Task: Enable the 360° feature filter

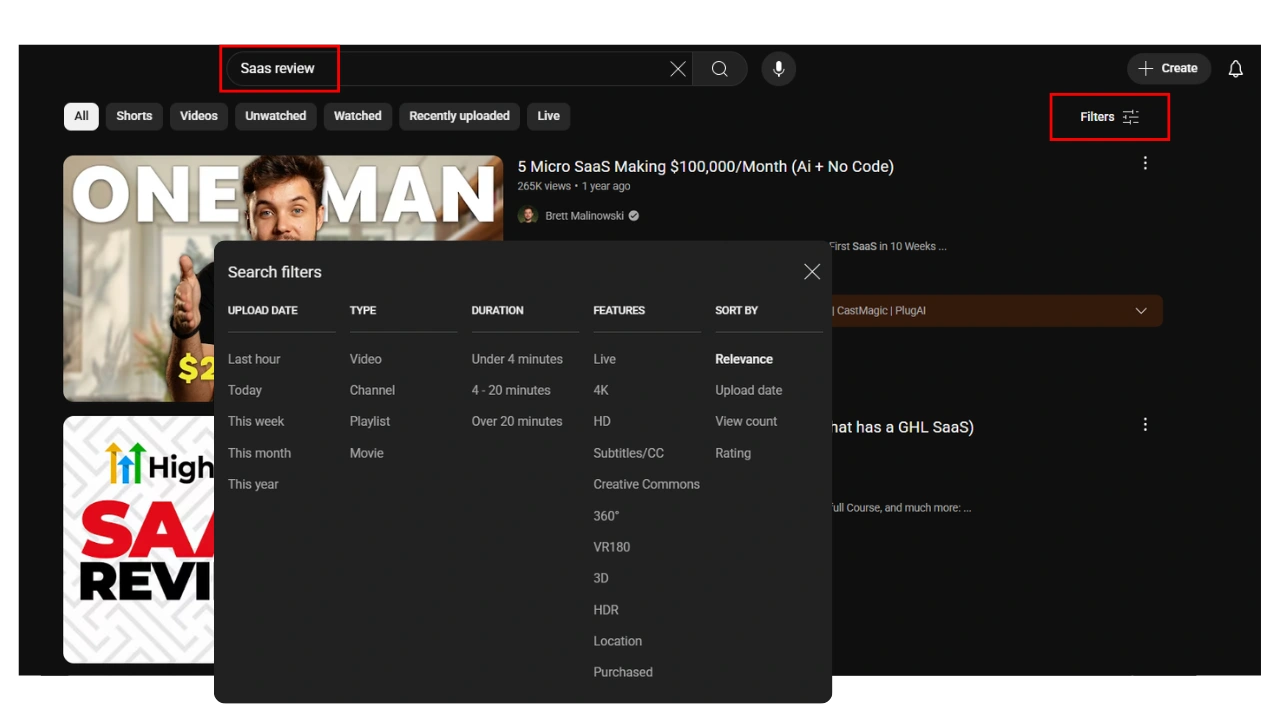Action: coord(606,516)
